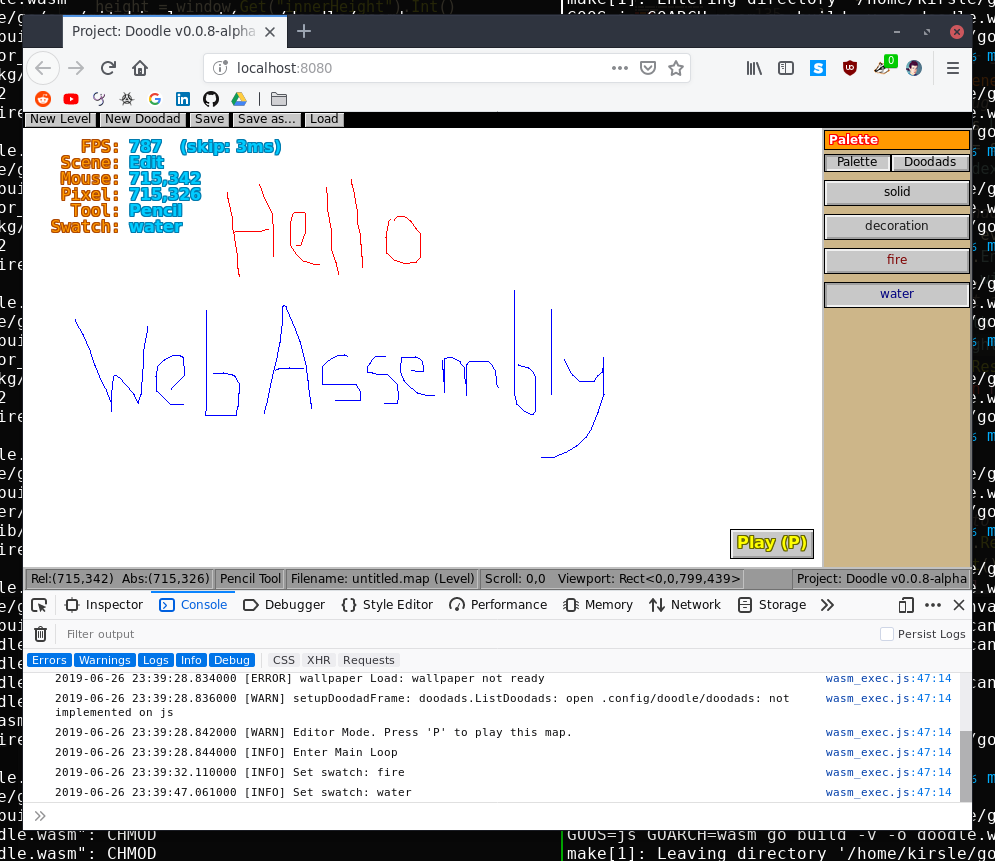Viewport: 995px width, 861px height.
Task: Switch to the Inspector devtools tab
Action: click(x=105, y=605)
